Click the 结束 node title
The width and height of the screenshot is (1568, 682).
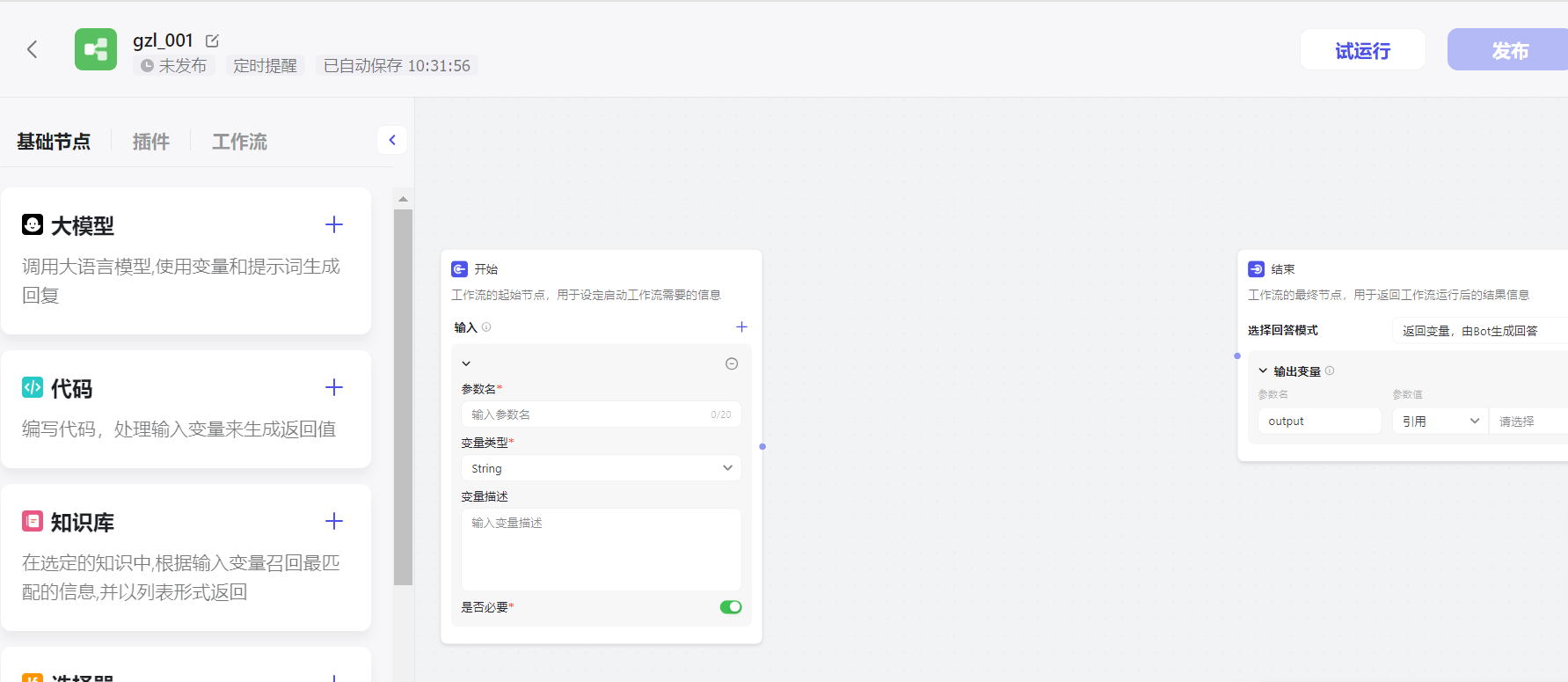tap(1283, 269)
